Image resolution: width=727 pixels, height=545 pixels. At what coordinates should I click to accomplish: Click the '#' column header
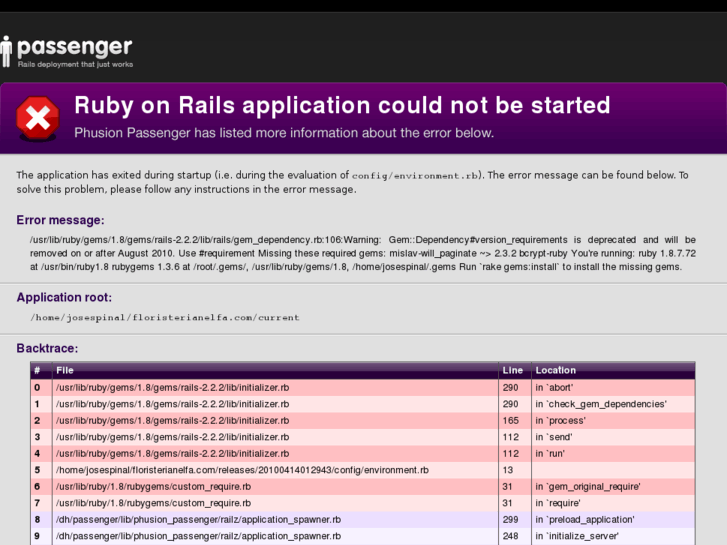[x=37, y=370]
